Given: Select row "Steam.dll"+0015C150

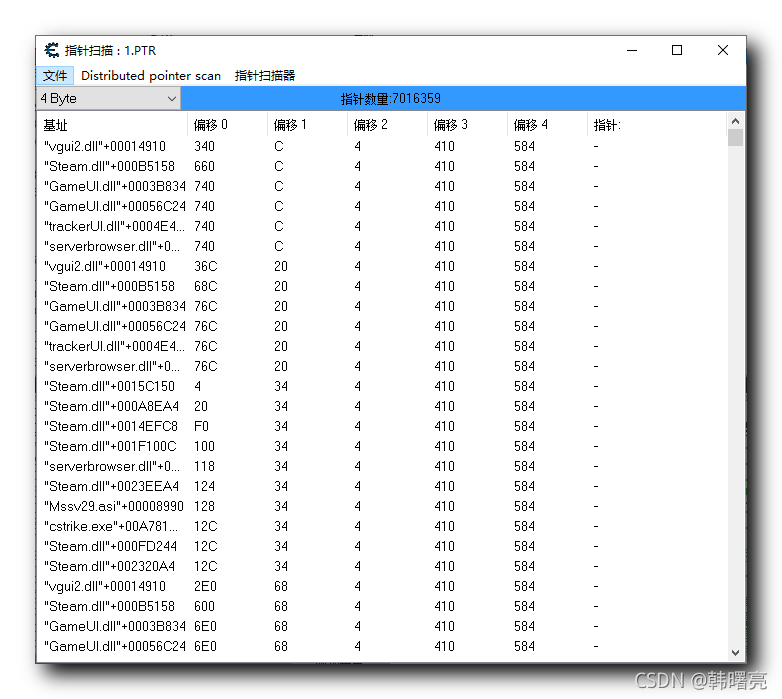Looking at the screenshot, I should (x=382, y=386).
